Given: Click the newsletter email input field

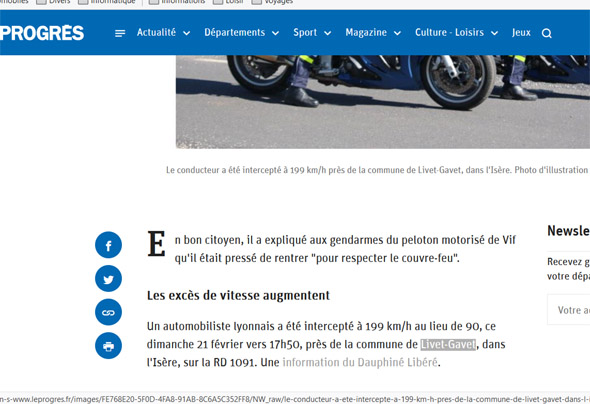Looking at the screenshot, I should tap(569, 310).
